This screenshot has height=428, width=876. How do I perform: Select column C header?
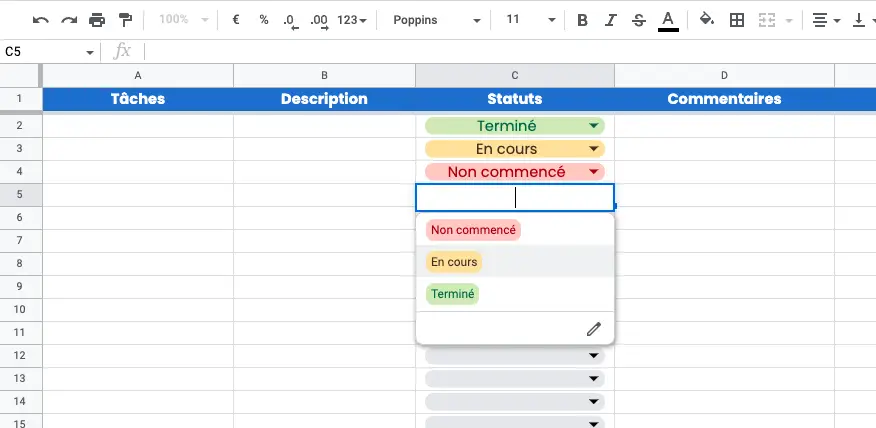point(515,75)
